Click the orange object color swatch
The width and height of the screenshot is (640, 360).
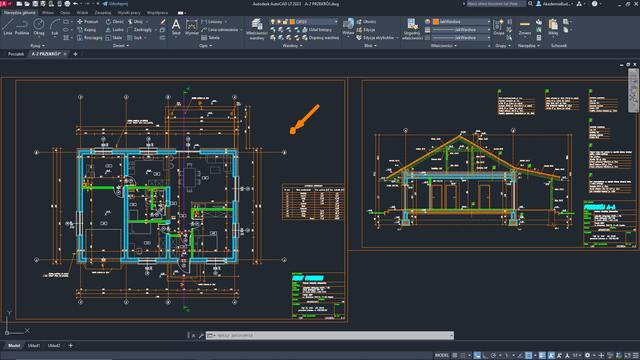pyautogui.click(x=436, y=22)
